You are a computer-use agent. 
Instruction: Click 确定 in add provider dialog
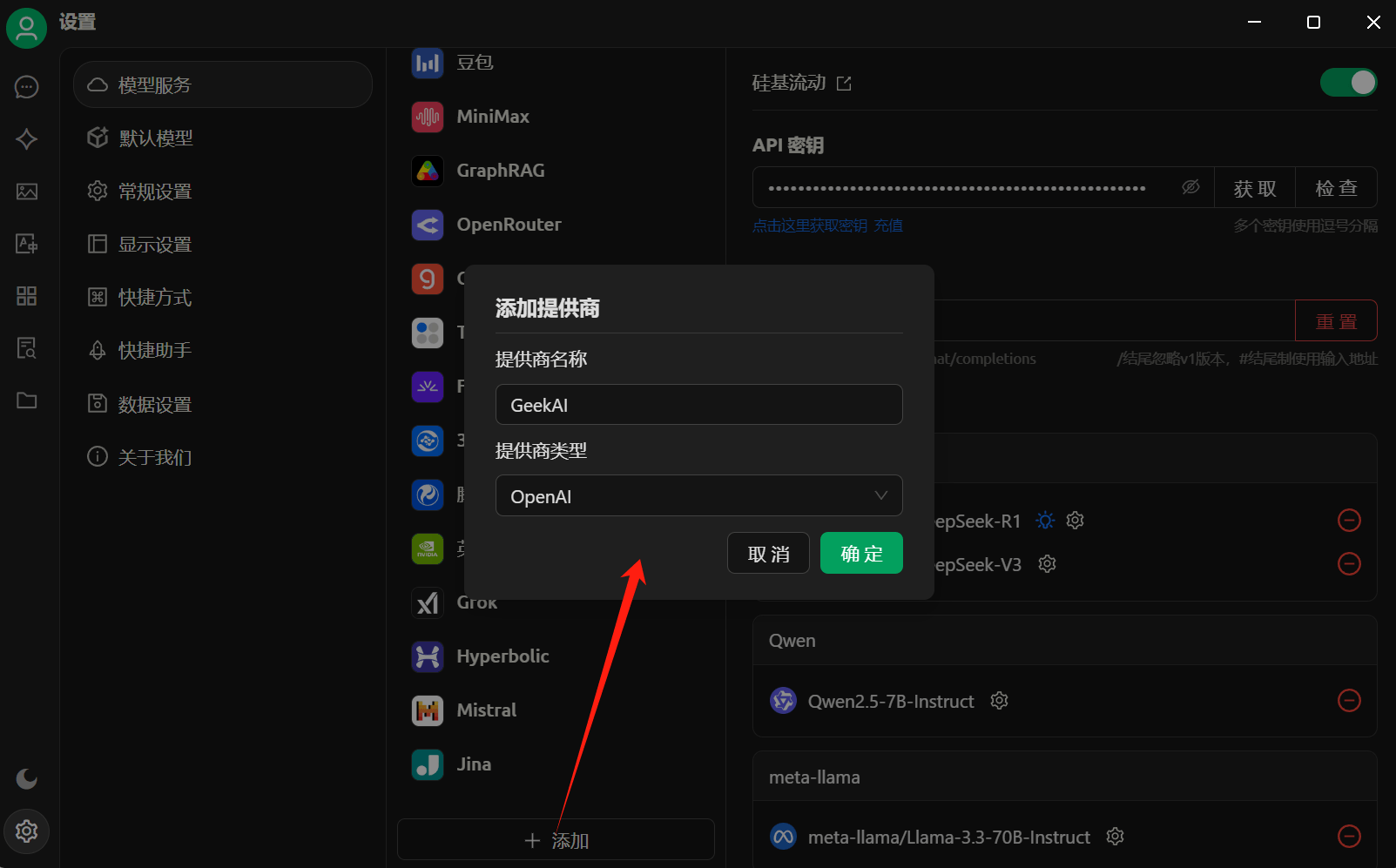click(x=861, y=554)
